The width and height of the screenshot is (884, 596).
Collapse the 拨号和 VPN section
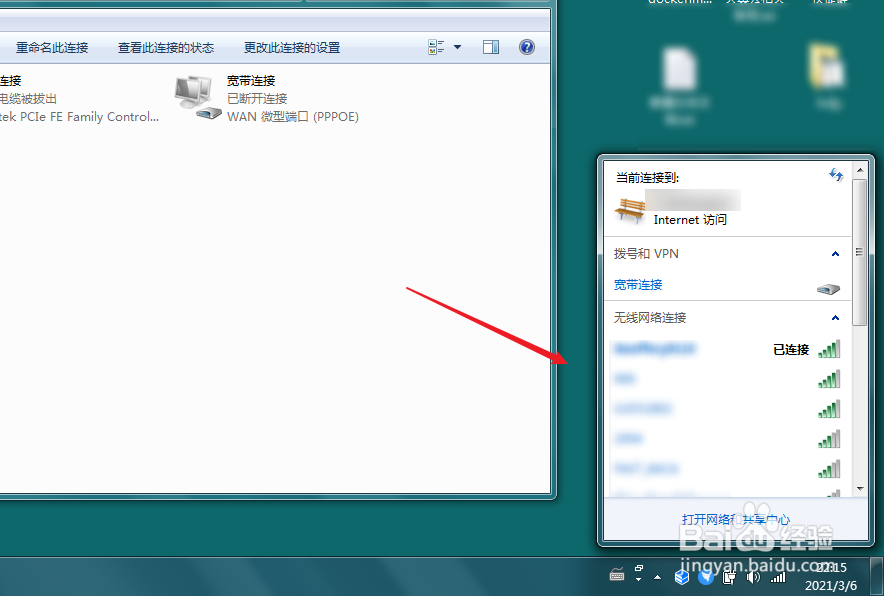(836, 254)
